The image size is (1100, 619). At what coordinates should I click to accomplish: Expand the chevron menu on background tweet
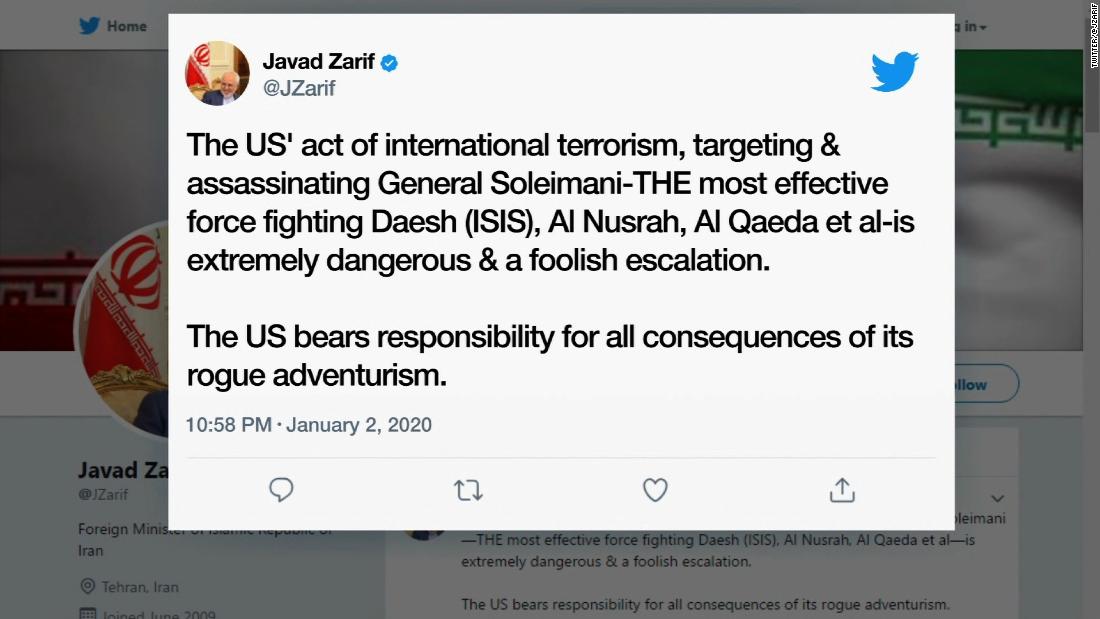997,498
